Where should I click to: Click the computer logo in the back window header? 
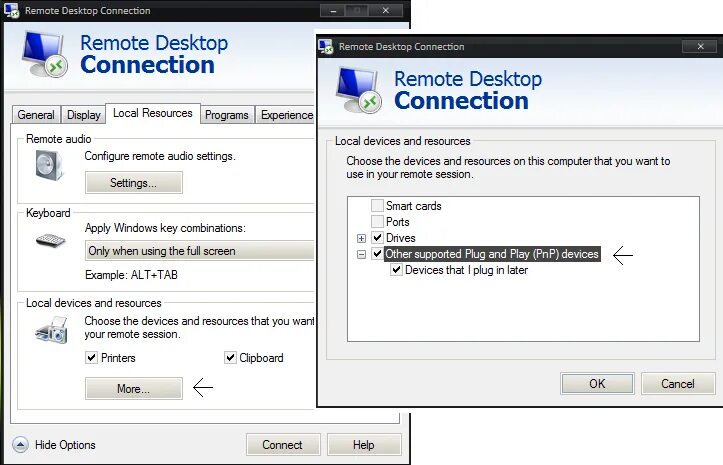click(x=45, y=54)
